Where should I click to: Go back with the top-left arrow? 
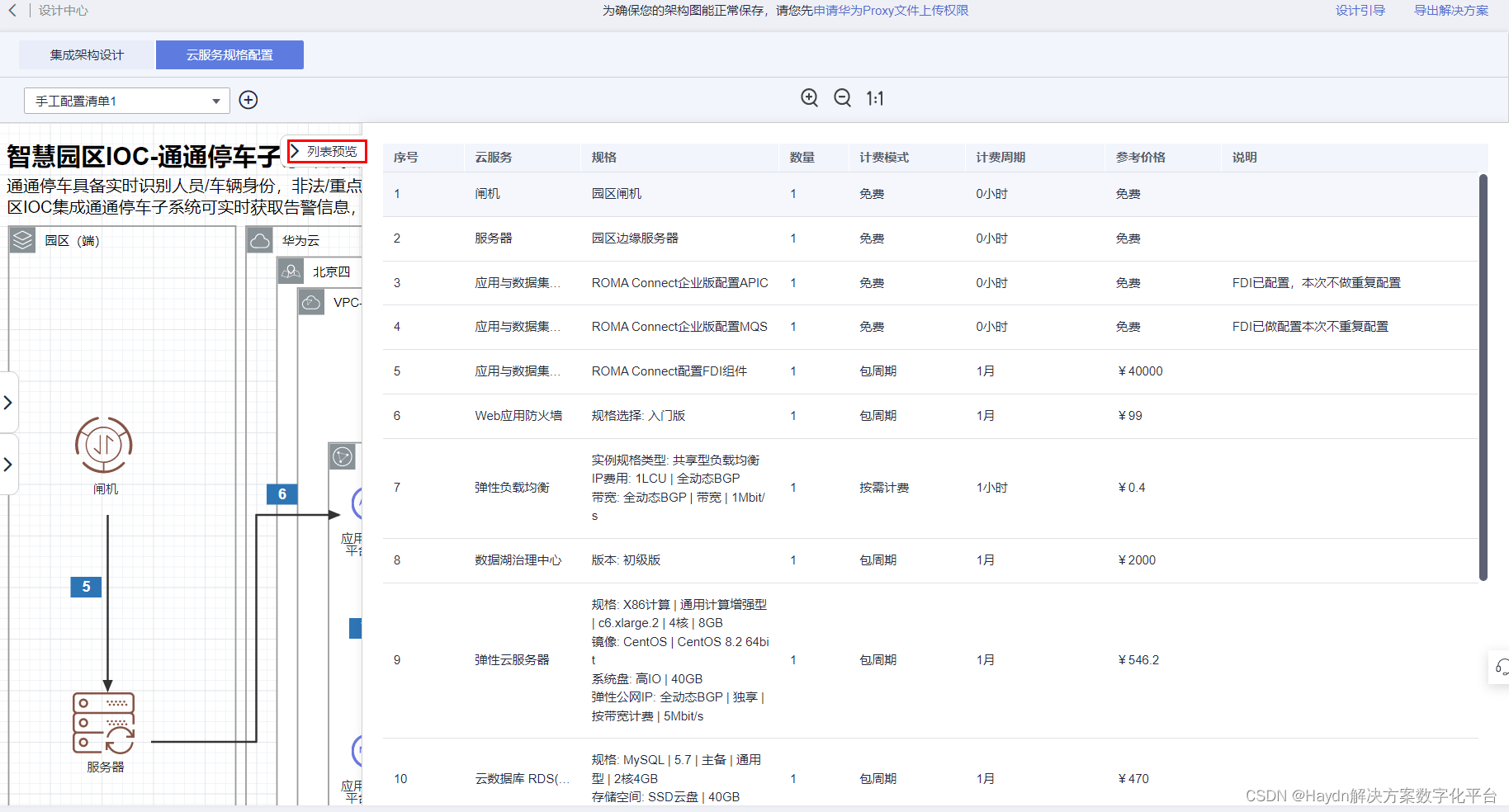point(12,11)
